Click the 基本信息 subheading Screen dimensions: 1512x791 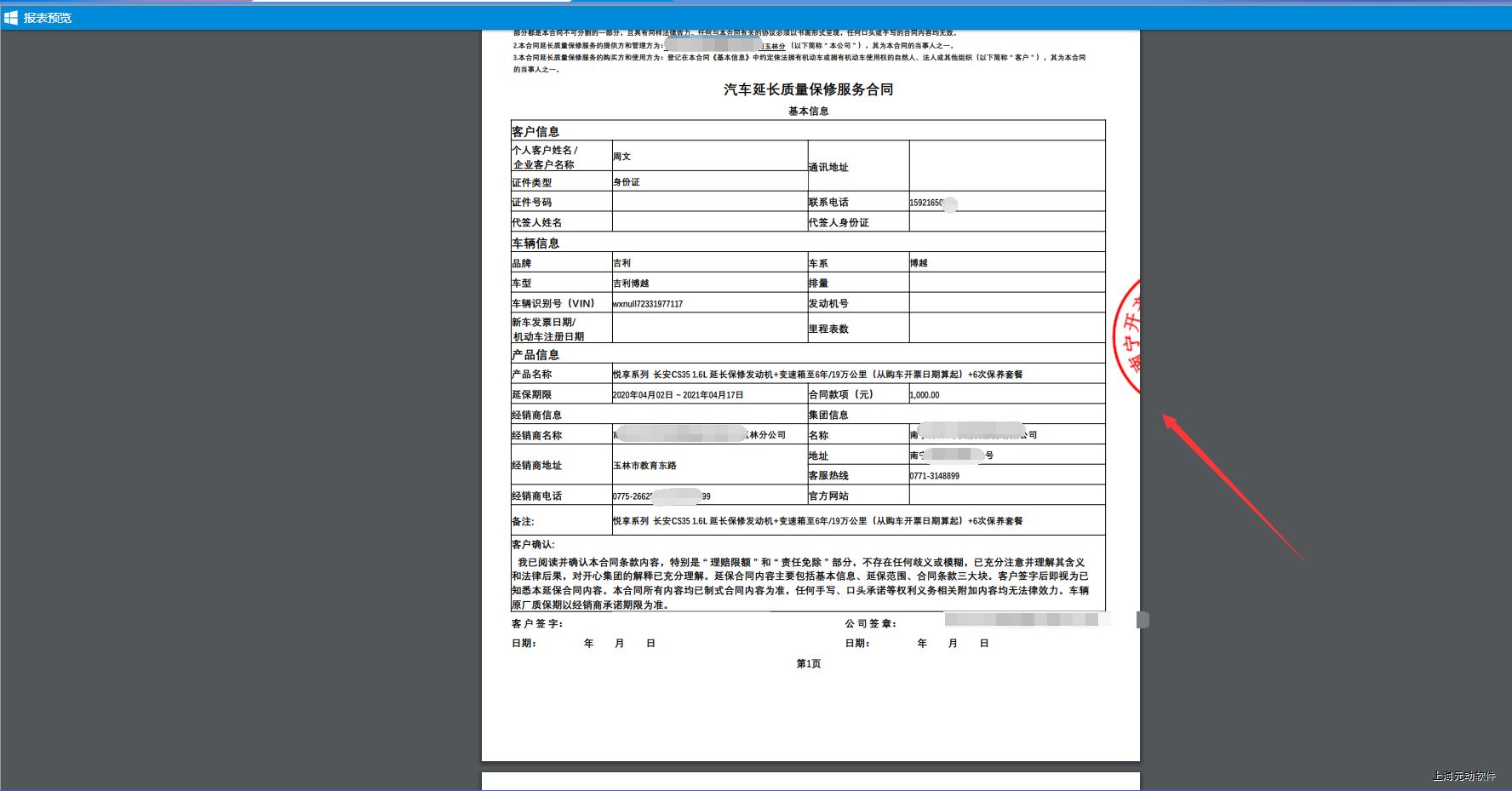tap(808, 112)
